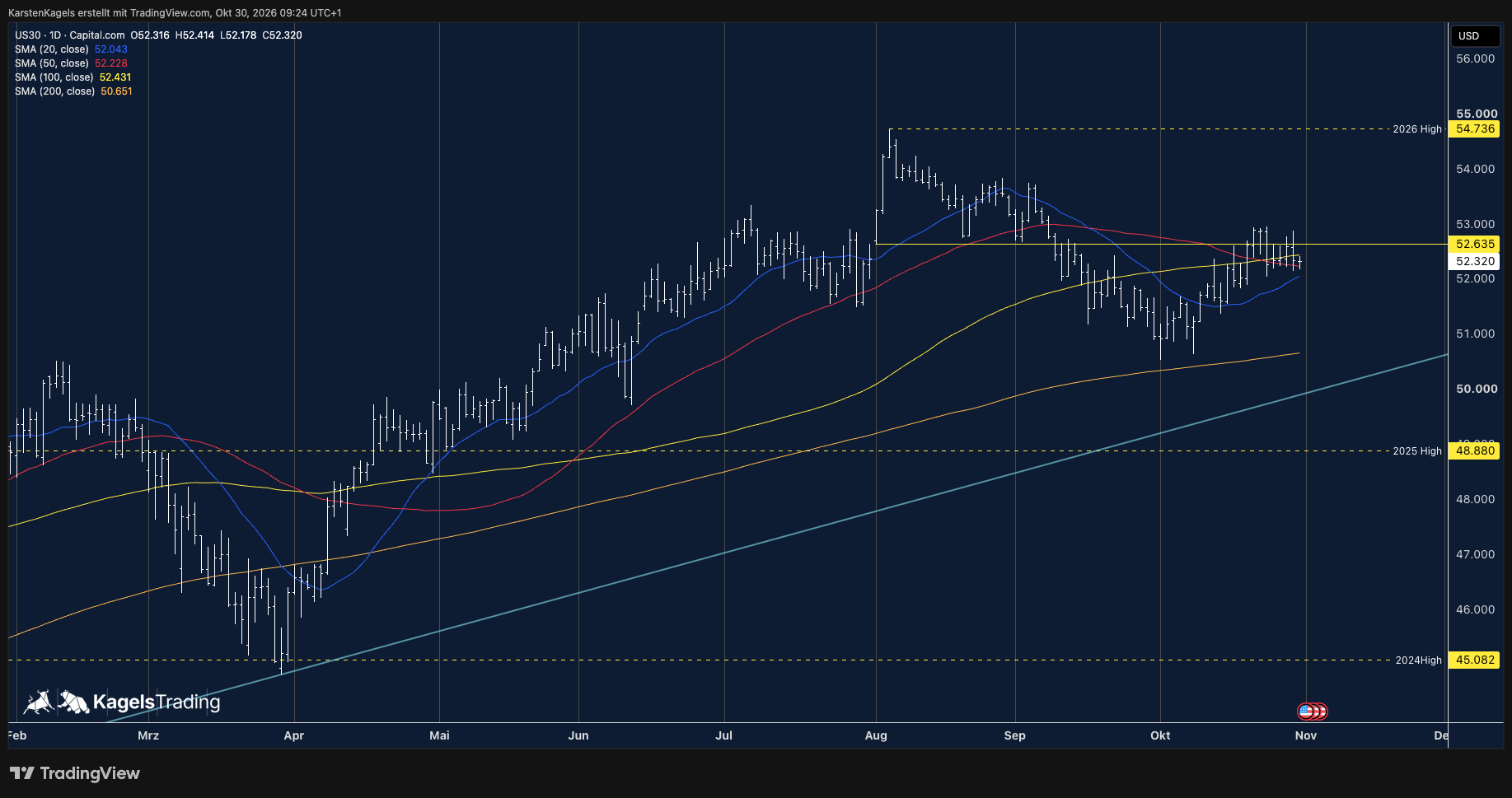The image size is (1512, 798).
Task: Click the 54.736 price label
Action: 1475,129
